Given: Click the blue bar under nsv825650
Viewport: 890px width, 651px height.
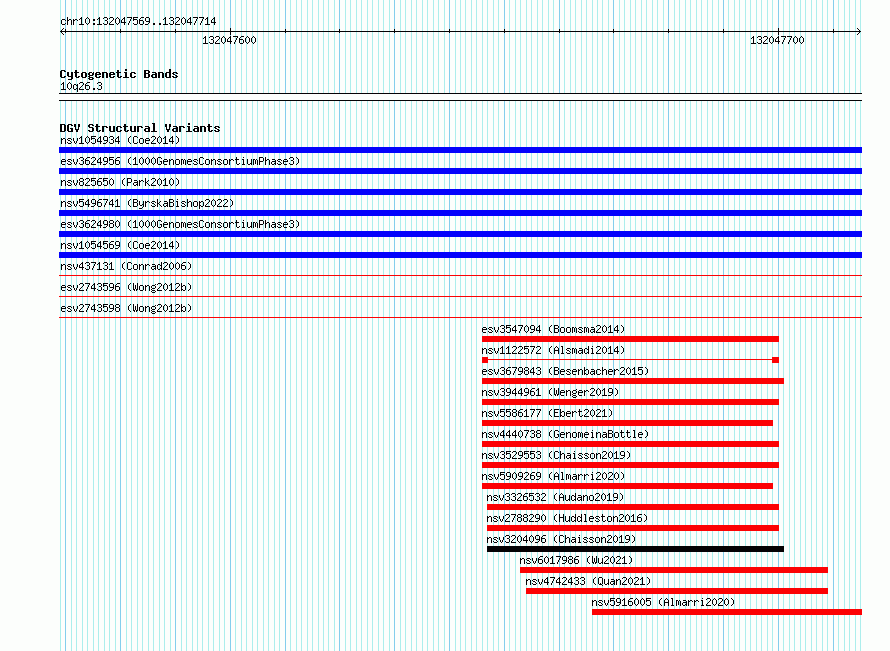Looking at the screenshot, I should tap(460, 192).
